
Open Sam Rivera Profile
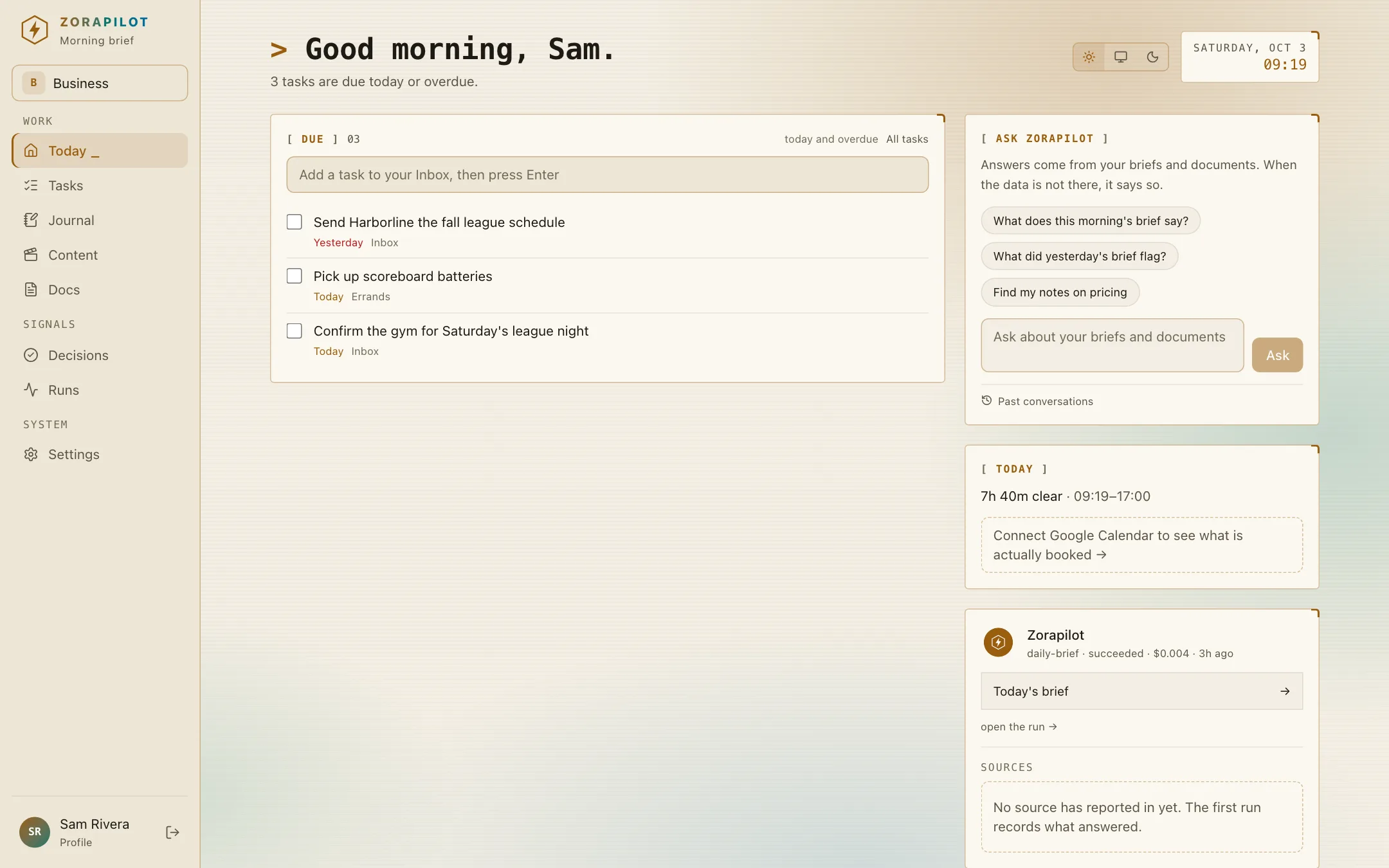tap(95, 832)
